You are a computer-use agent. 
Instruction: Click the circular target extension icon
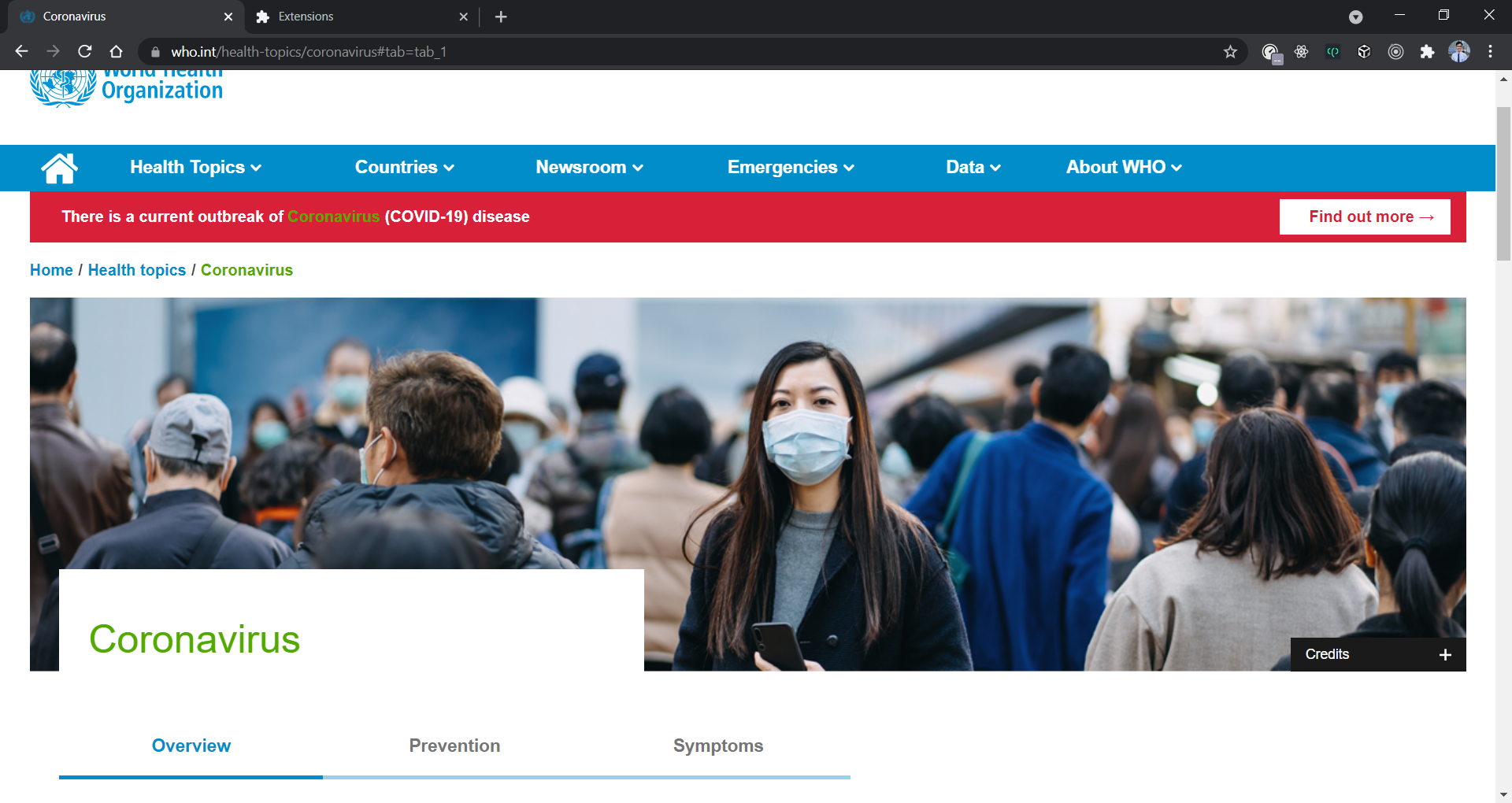(x=1395, y=52)
